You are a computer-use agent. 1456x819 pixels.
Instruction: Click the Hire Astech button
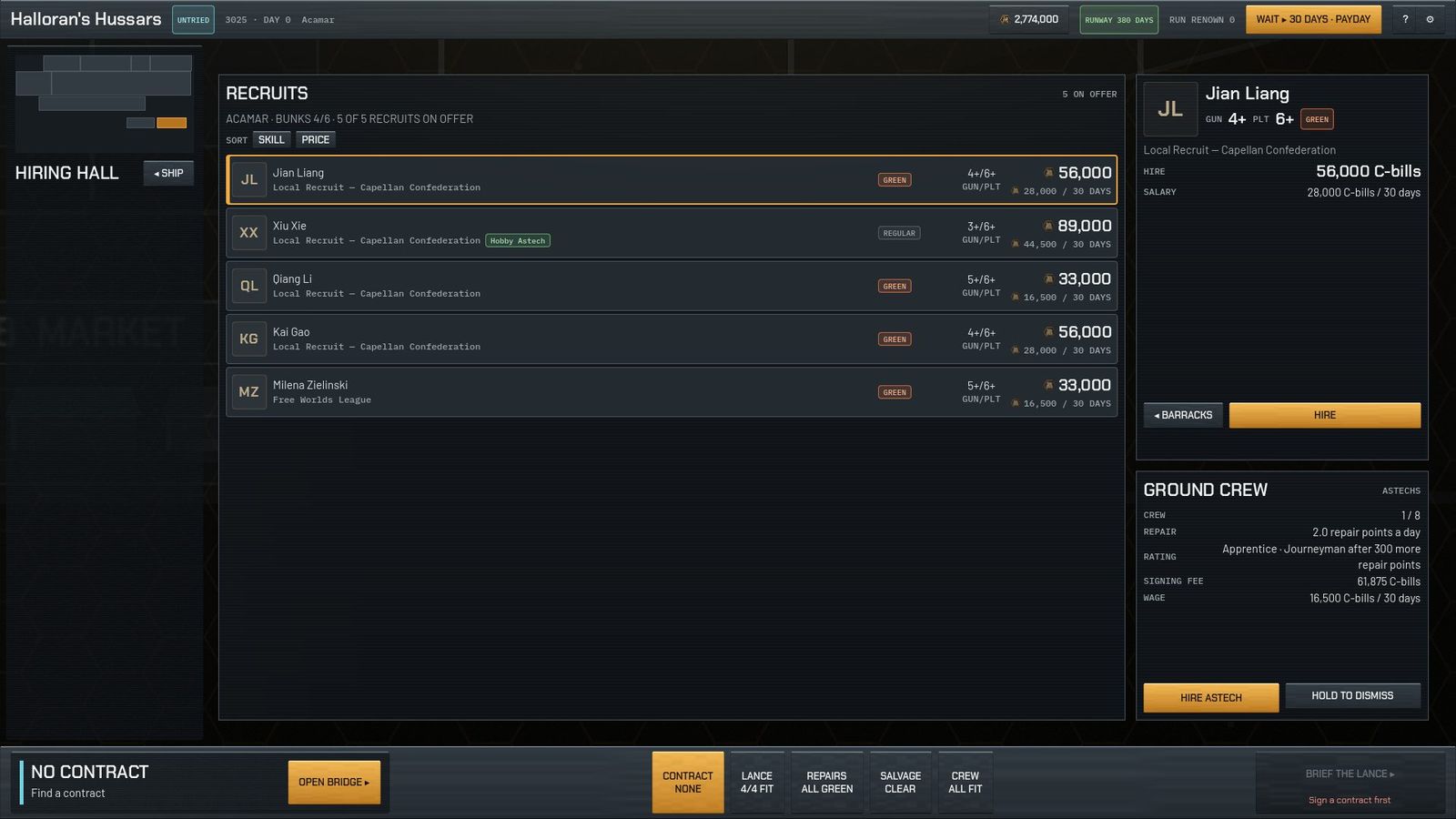pos(1211,698)
